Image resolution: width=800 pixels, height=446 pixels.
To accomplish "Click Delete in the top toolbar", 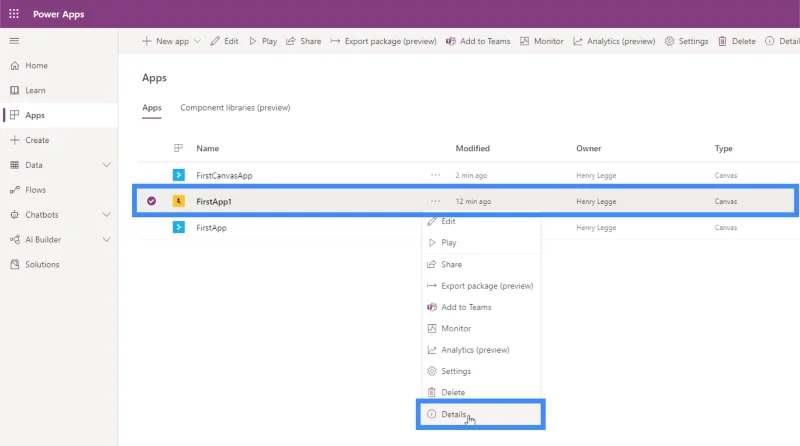I will tap(737, 41).
